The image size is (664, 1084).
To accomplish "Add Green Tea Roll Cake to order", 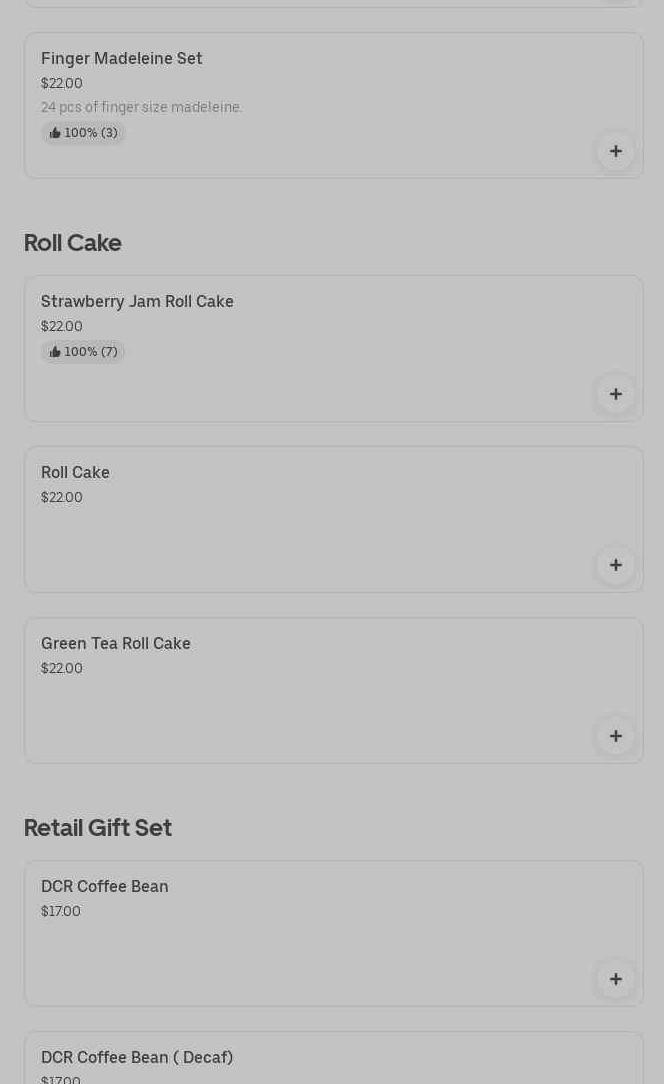I will pos(615,736).
